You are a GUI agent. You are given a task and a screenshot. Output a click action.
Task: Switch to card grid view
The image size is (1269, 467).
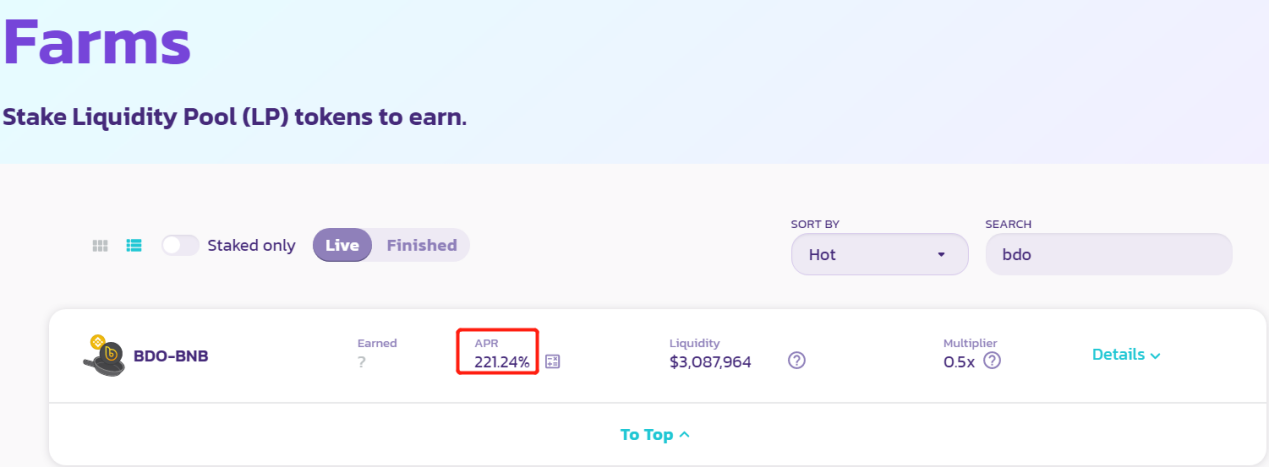tap(100, 245)
